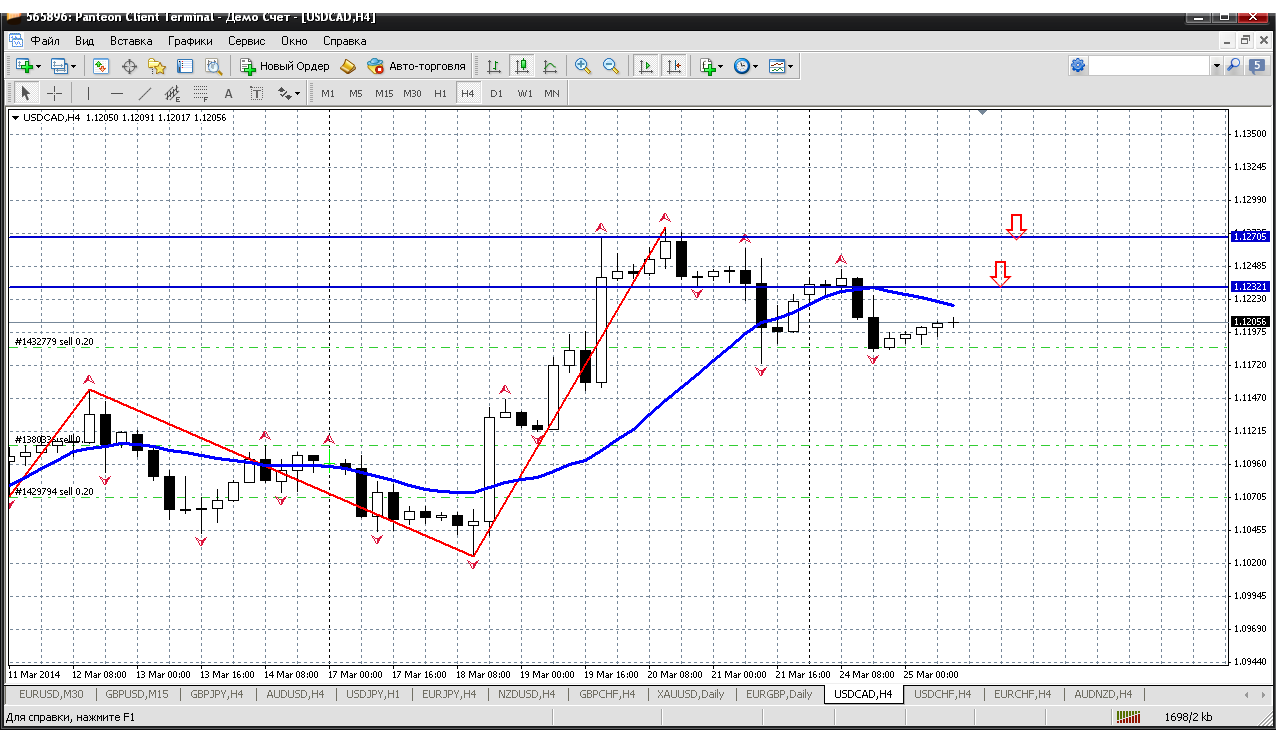Switch to M30 timeframe
Screen dimensions: 1277x730
[412, 93]
